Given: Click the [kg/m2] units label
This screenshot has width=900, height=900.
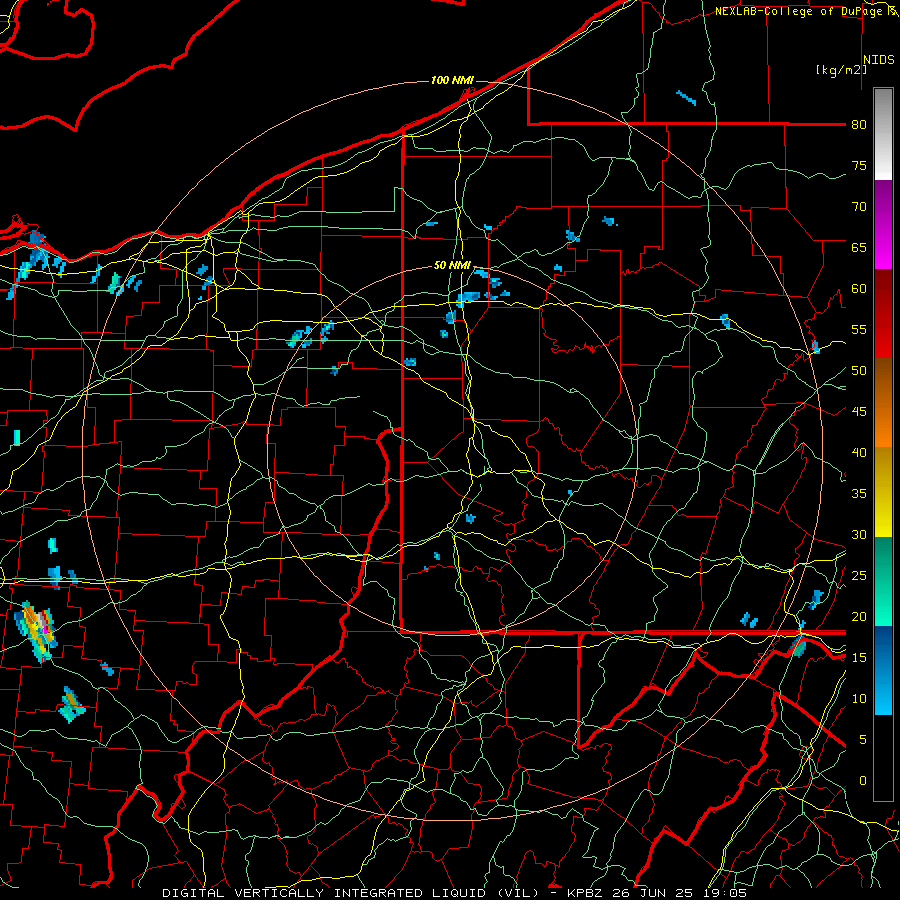Looking at the screenshot, I should tap(841, 70).
